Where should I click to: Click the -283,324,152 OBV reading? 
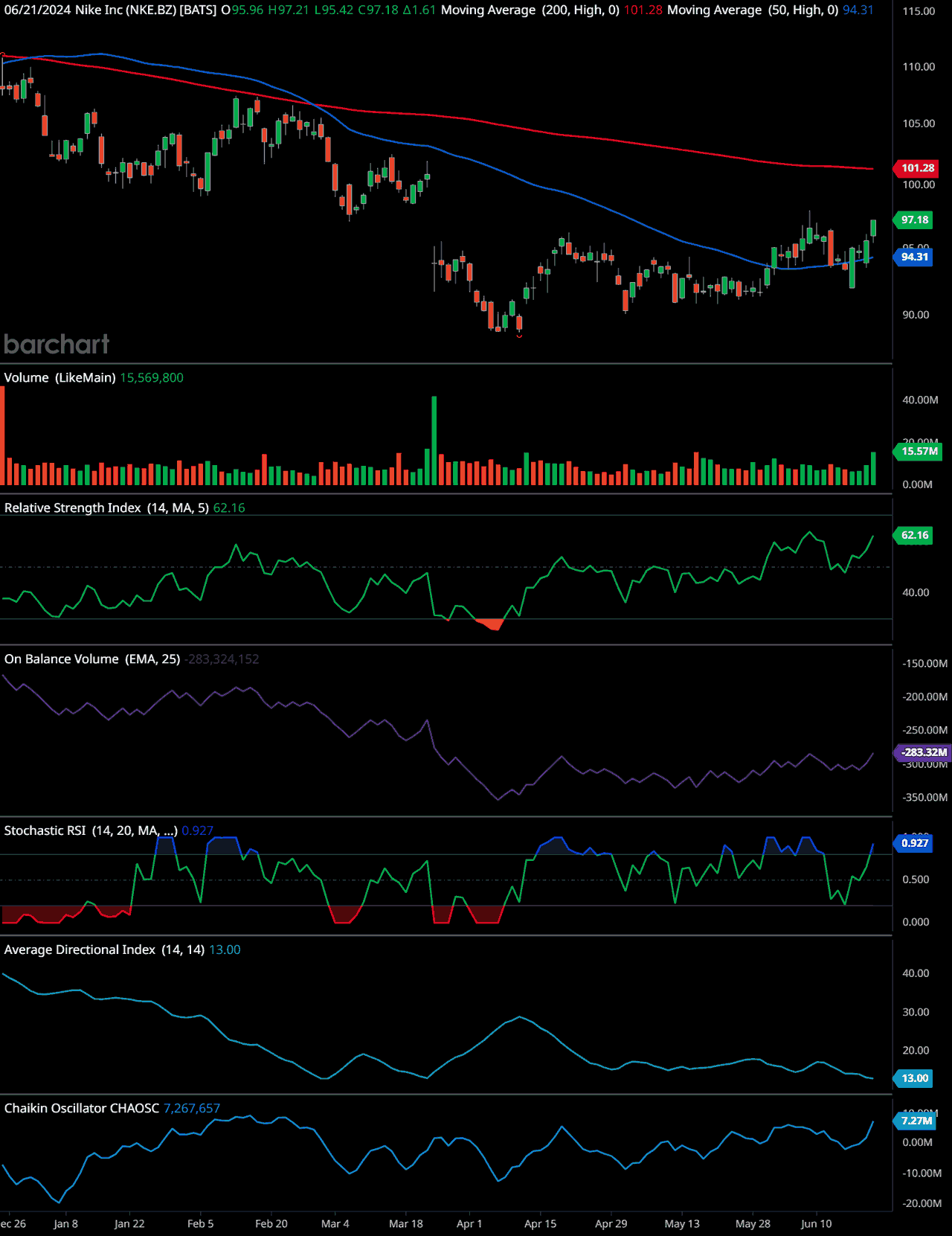click(x=222, y=659)
